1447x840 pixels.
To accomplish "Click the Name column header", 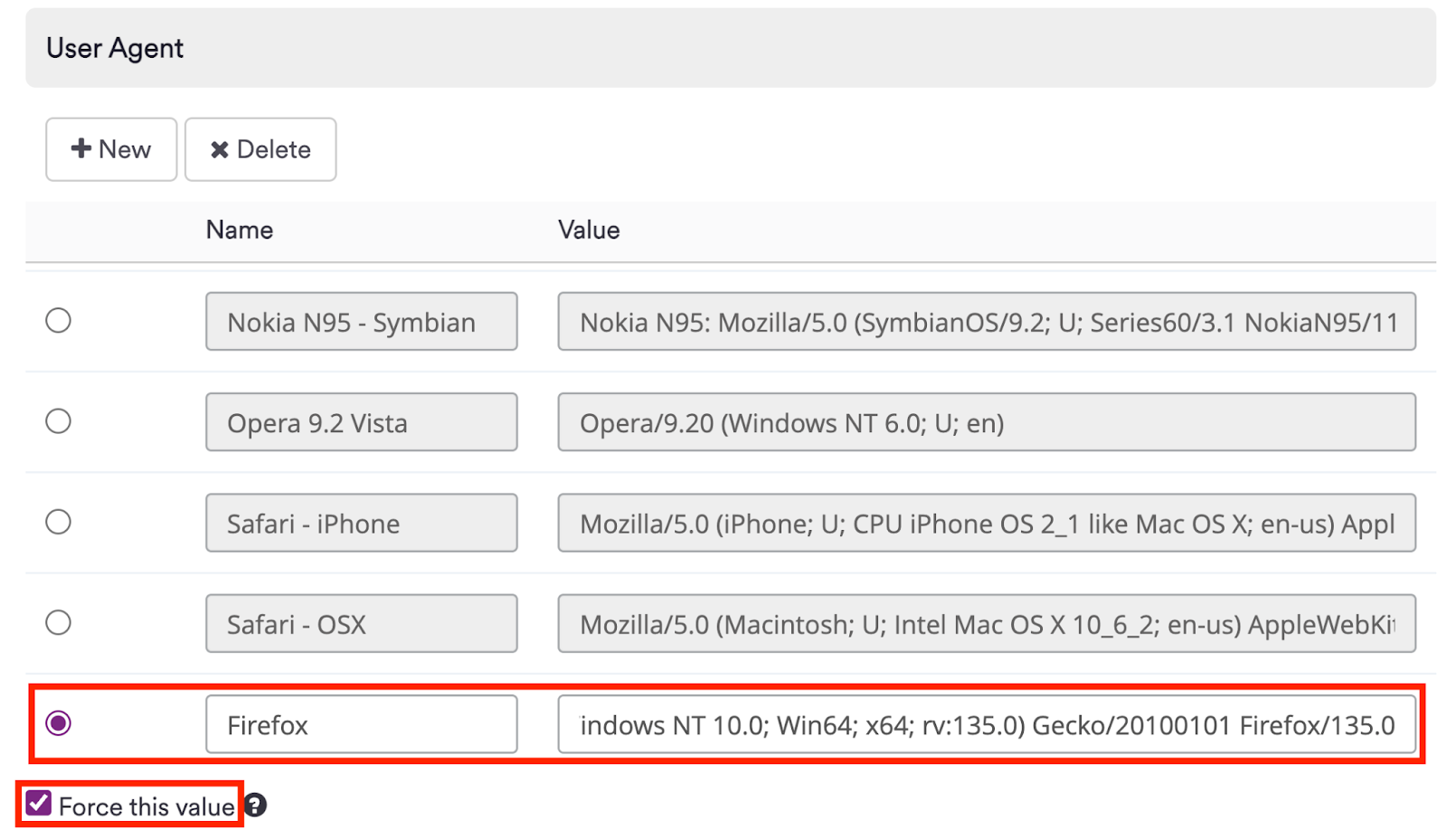I will tap(239, 230).
